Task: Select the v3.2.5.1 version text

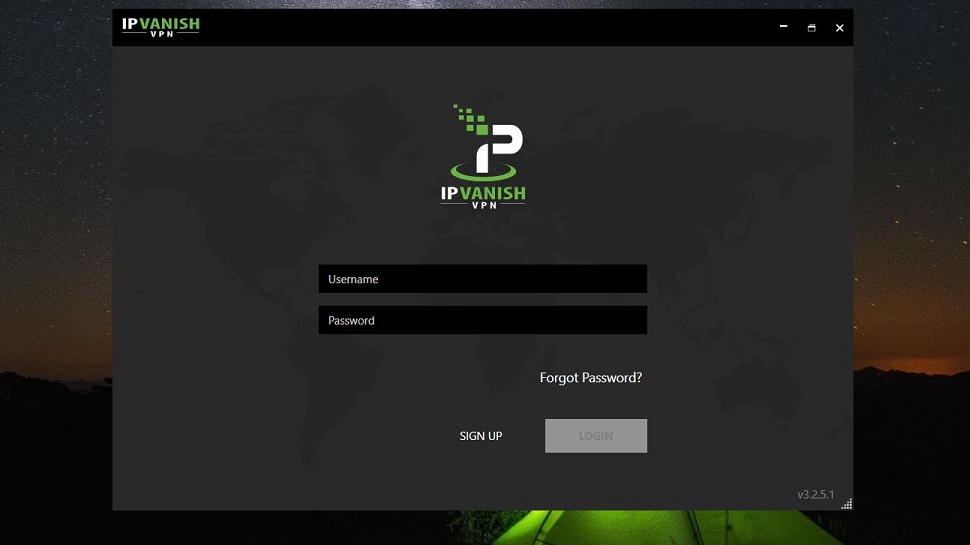Action: [x=815, y=494]
